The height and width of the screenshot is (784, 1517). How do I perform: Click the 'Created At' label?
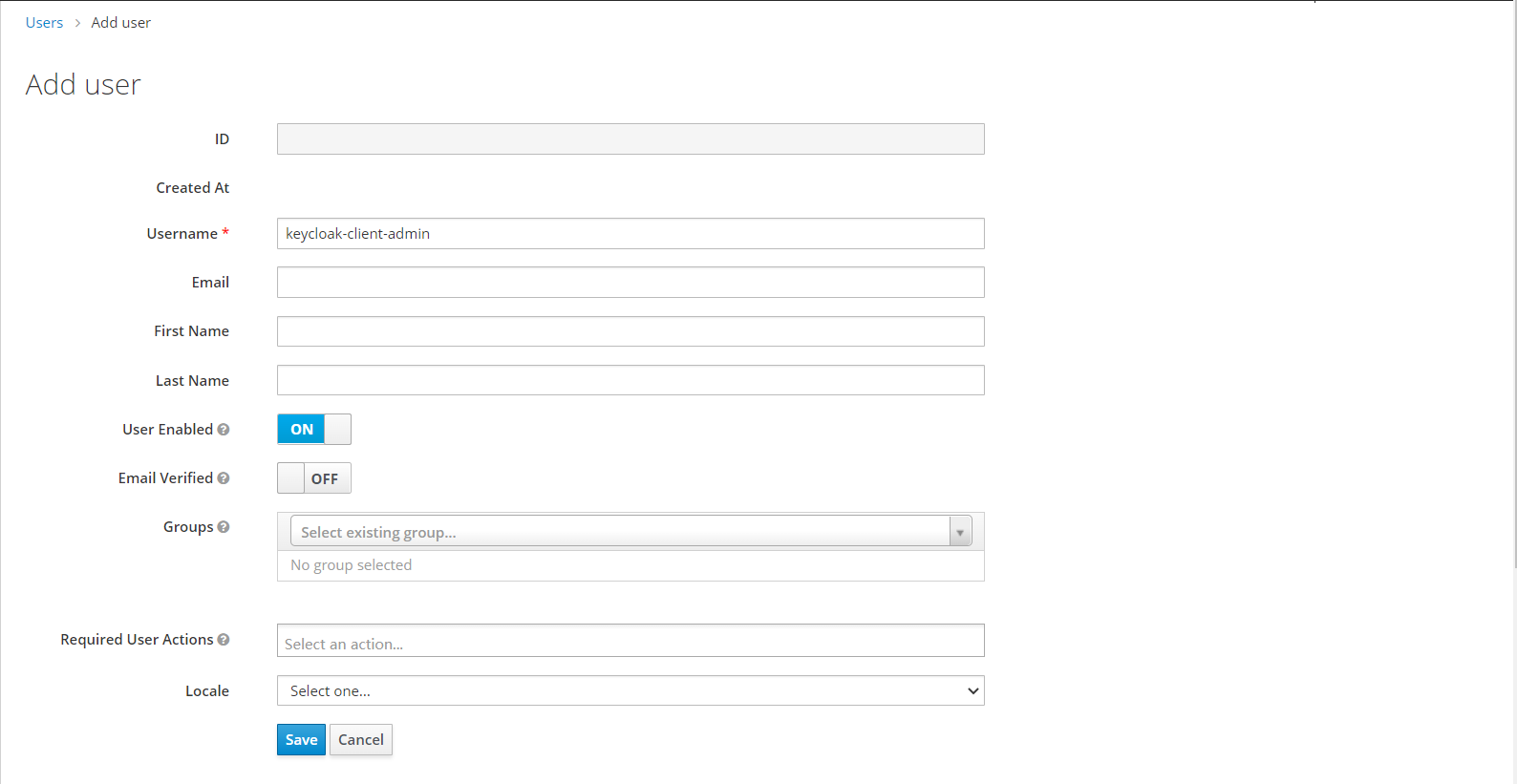[x=193, y=188]
